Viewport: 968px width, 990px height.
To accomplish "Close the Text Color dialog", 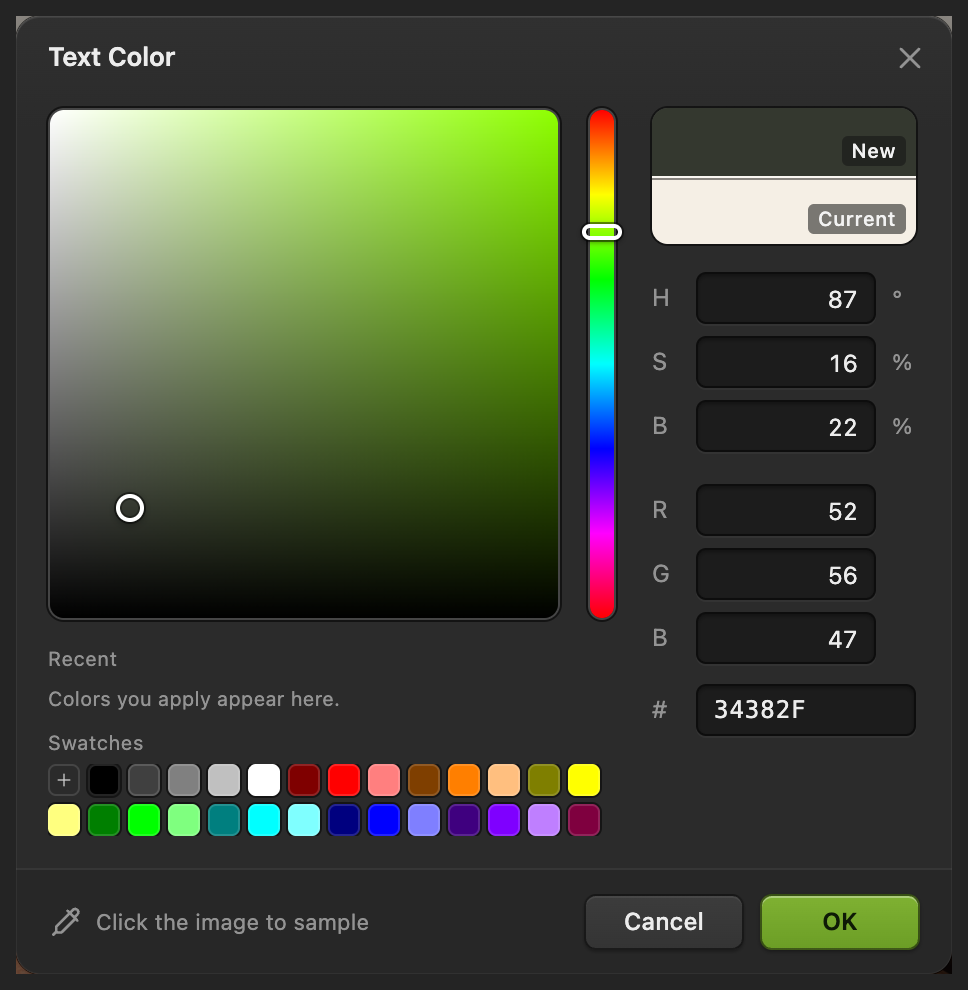I will click(909, 58).
